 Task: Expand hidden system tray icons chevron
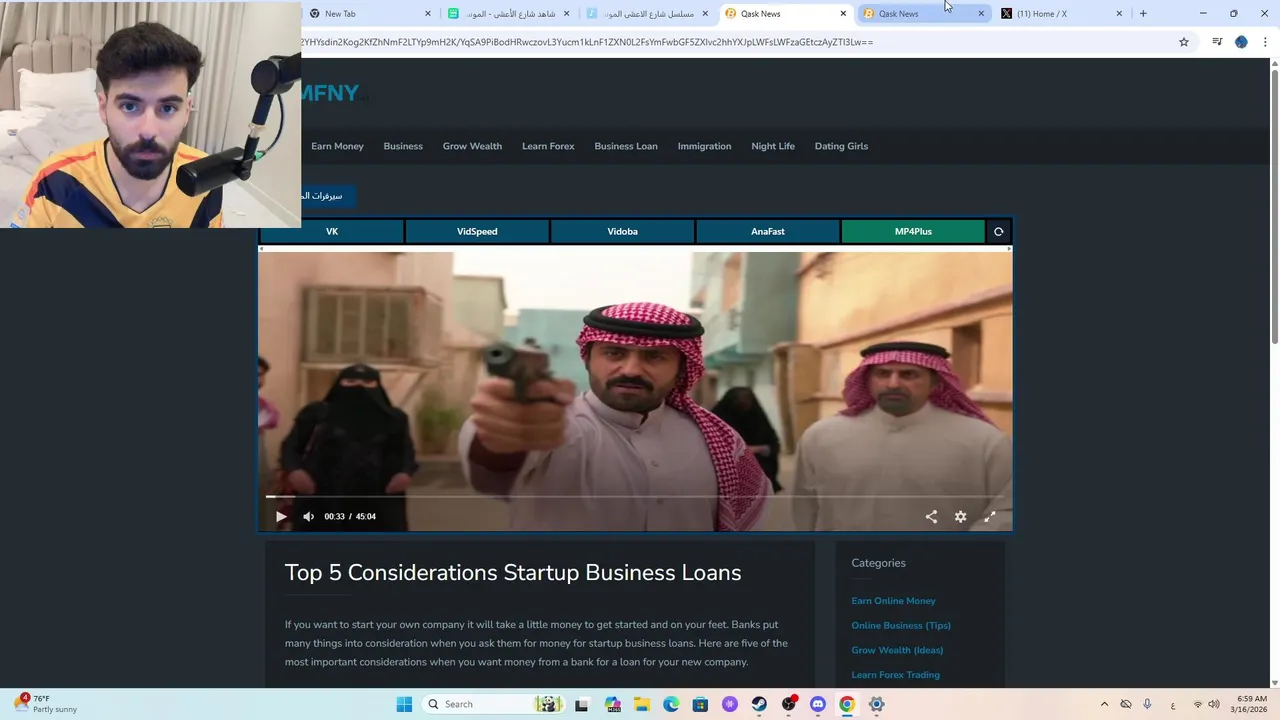point(1104,704)
